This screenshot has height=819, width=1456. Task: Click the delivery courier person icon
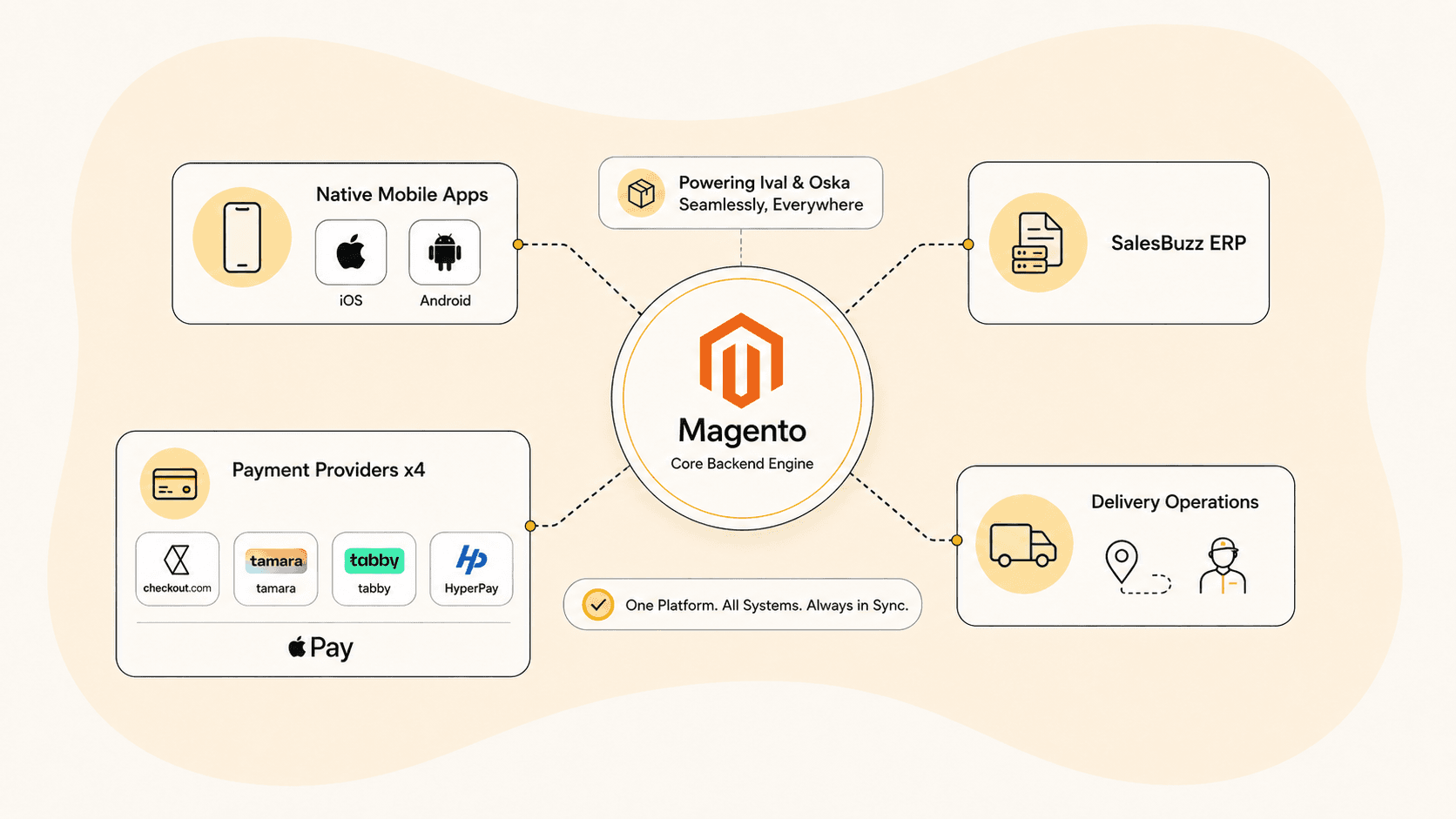pos(1223,566)
